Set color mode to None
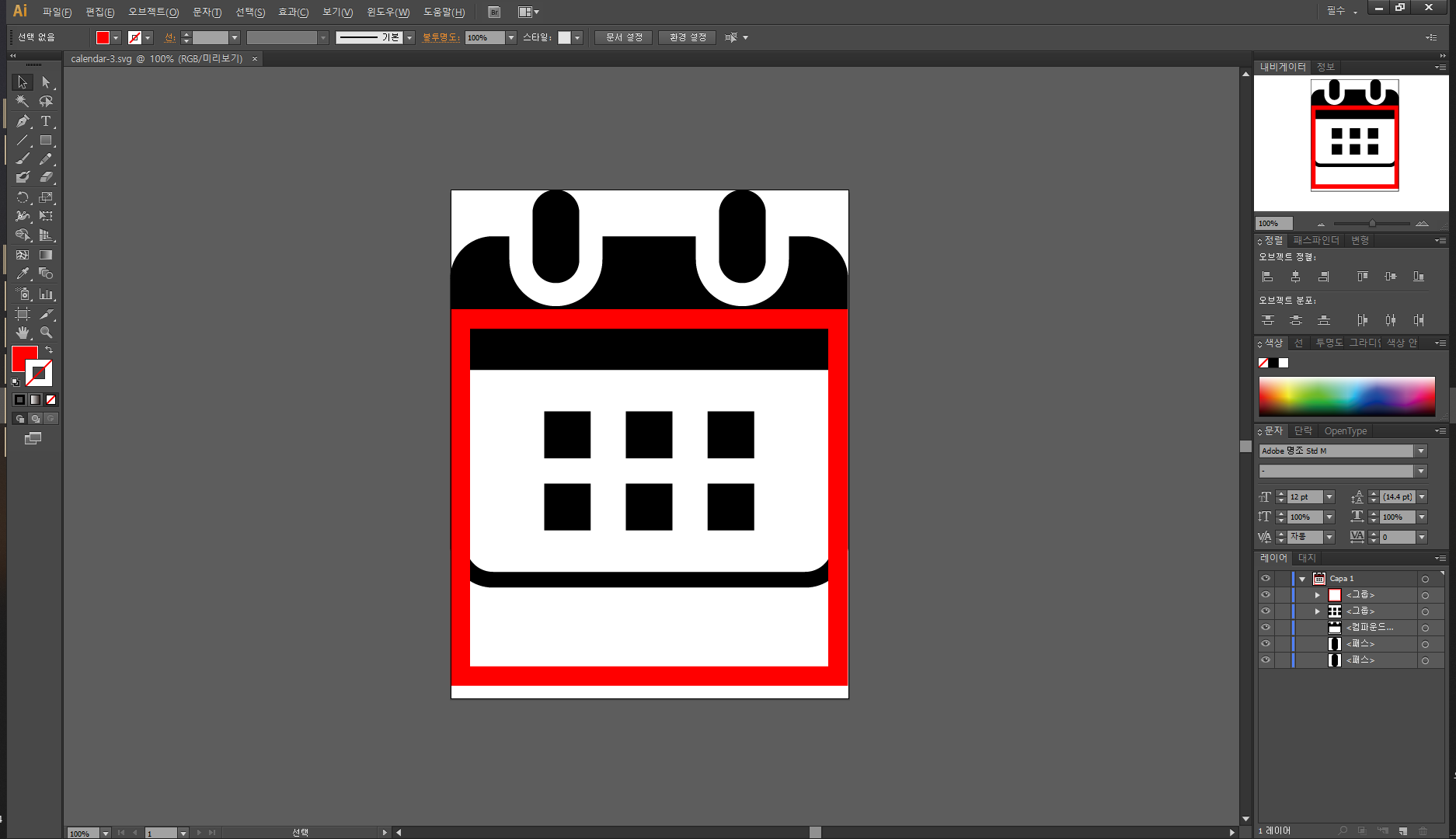This screenshot has width=1456, height=839. (x=51, y=400)
